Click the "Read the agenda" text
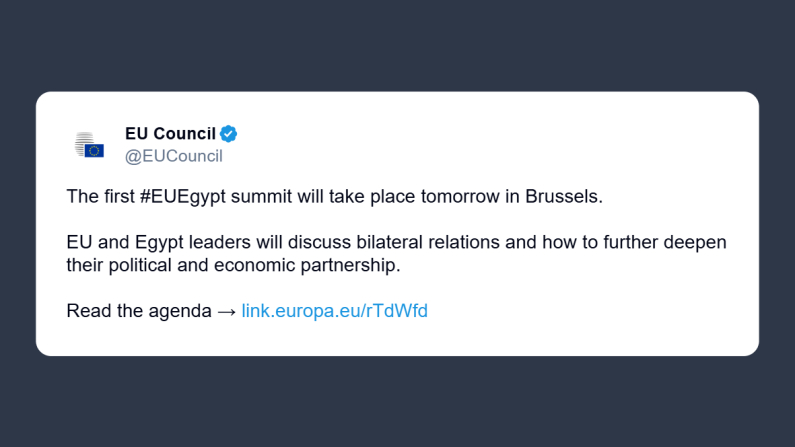795x447 pixels. (x=138, y=311)
